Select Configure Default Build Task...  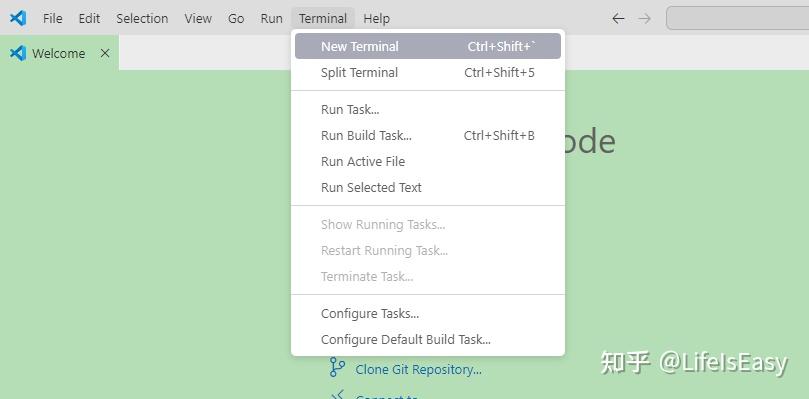pyautogui.click(x=428, y=340)
